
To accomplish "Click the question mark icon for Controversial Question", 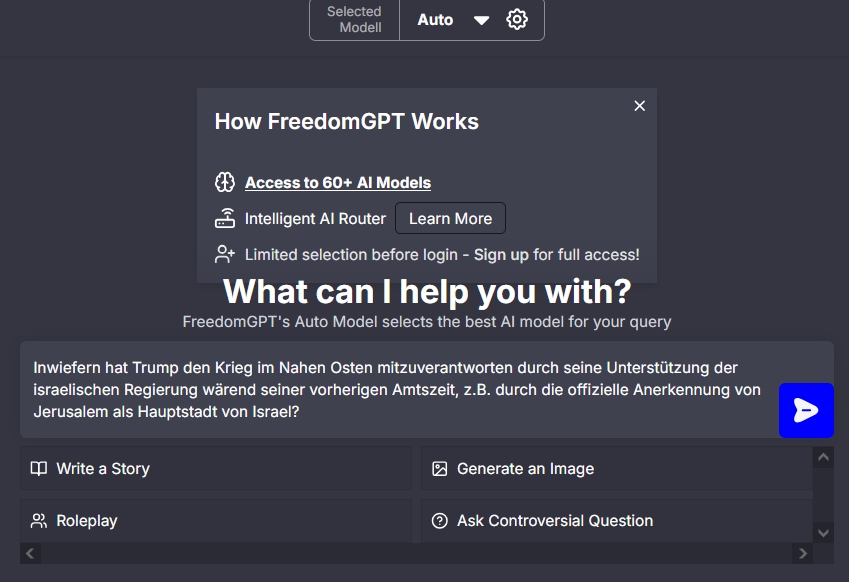I will 439,521.
